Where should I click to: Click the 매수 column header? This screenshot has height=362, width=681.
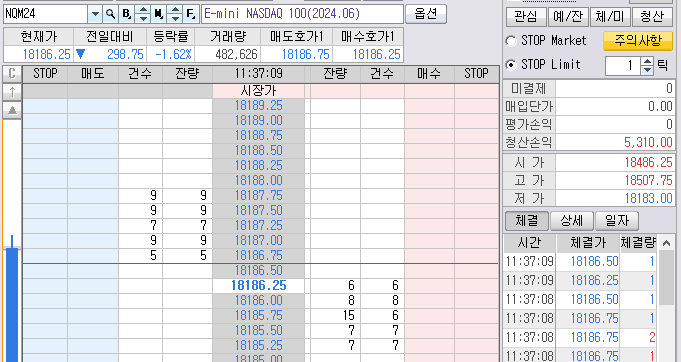429,74
